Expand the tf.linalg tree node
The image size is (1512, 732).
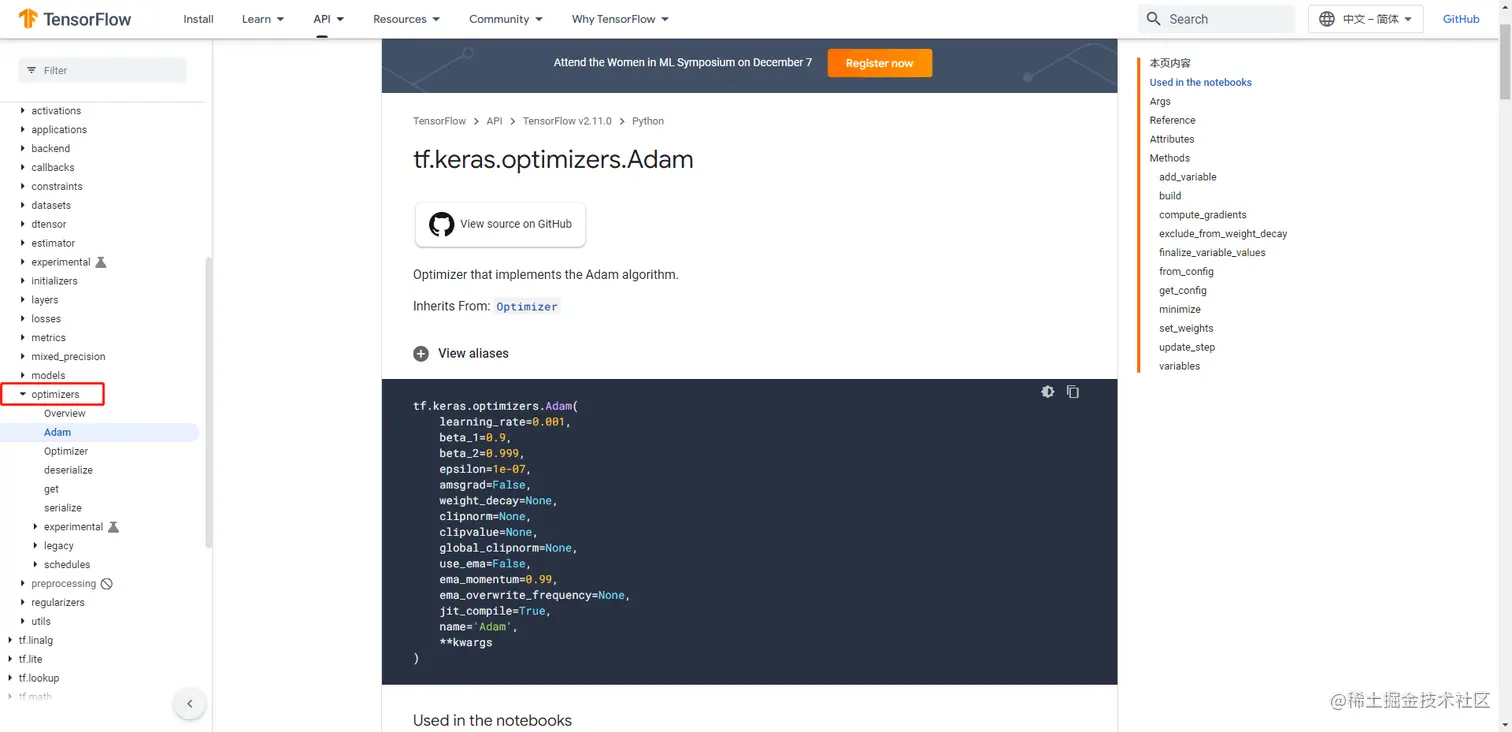(10, 641)
